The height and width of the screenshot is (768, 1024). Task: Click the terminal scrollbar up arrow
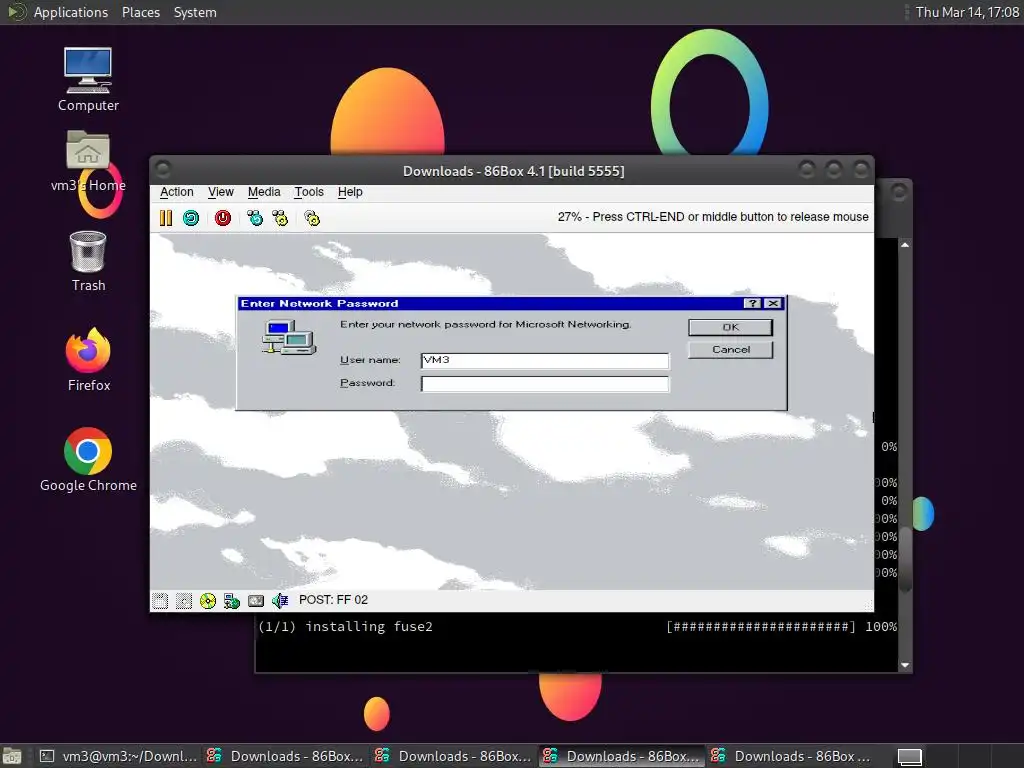(905, 245)
